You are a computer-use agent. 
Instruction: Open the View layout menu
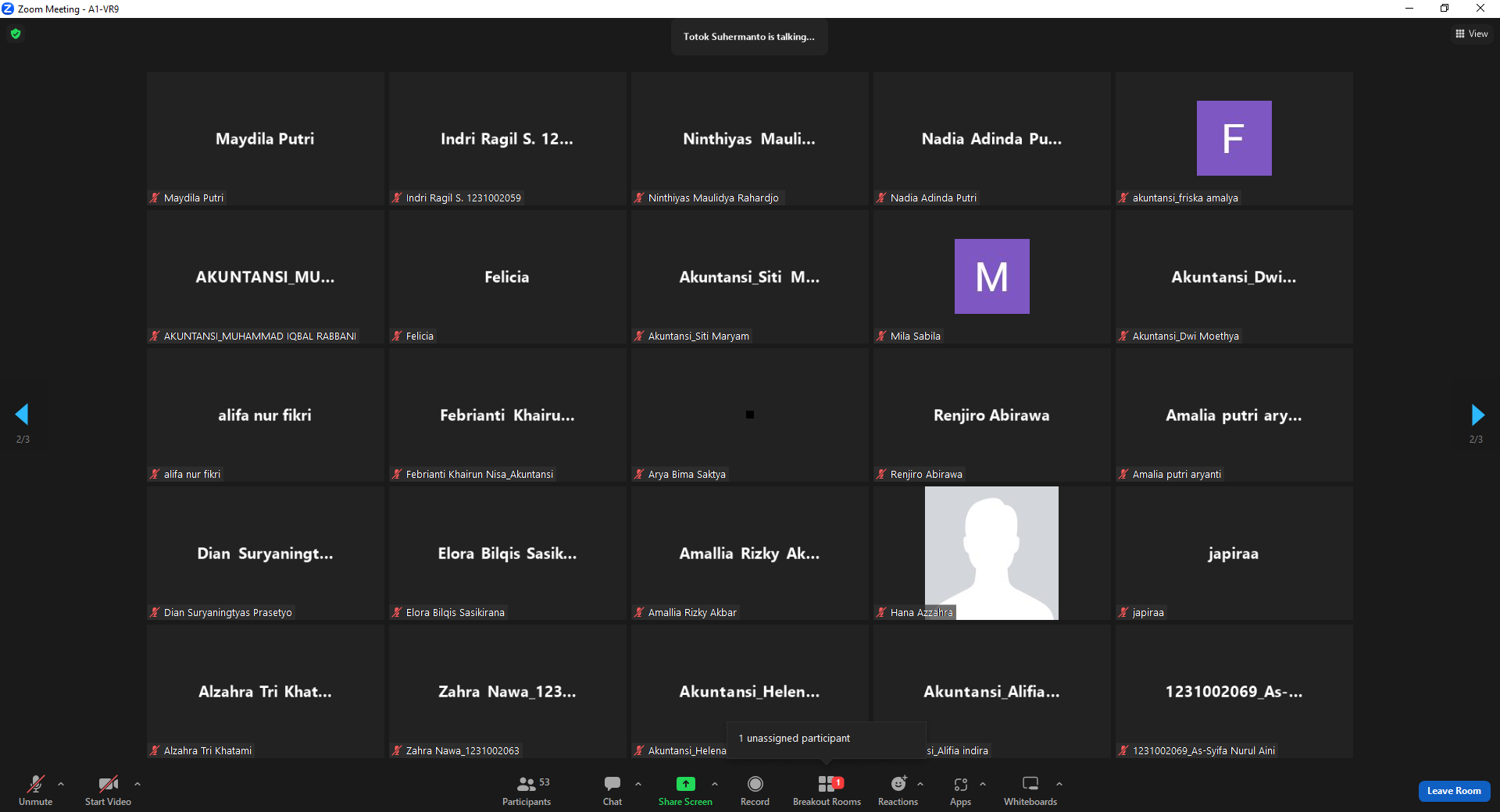(1471, 34)
